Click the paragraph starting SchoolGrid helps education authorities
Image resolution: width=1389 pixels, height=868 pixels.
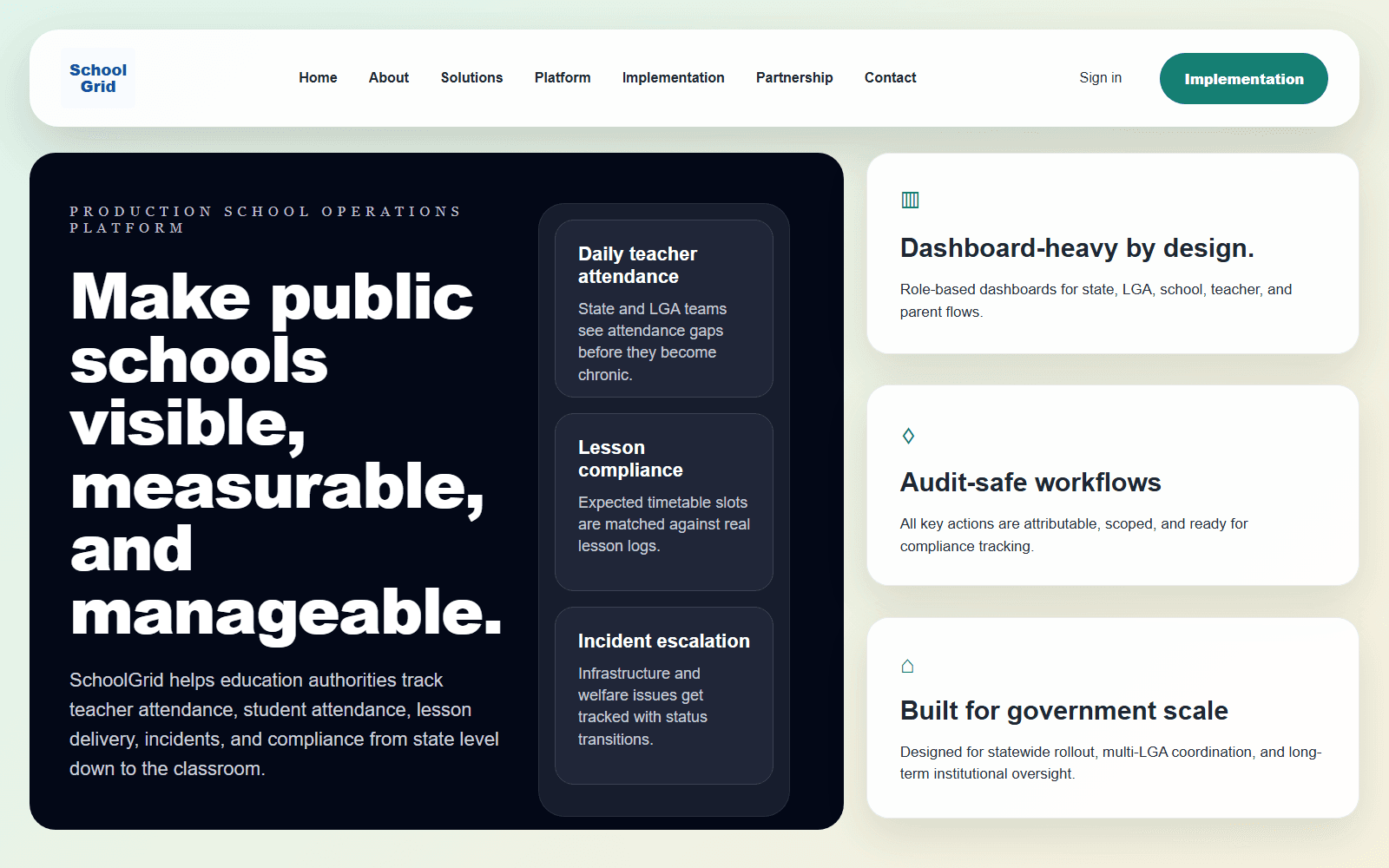[x=285, y=724]
